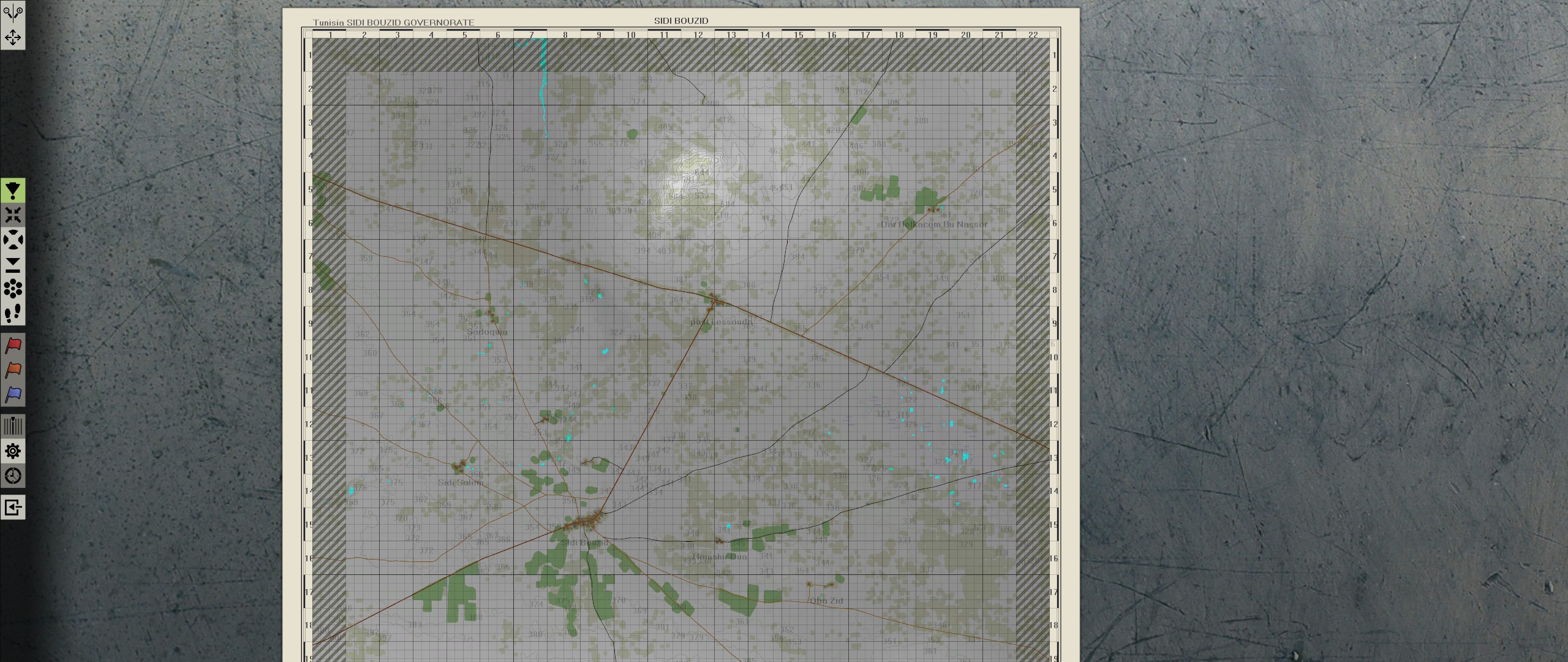The height and width of the screenshot is (662, 1568).
Task: Click the Sidi Salem settlement label
Action: click(461, 481)
